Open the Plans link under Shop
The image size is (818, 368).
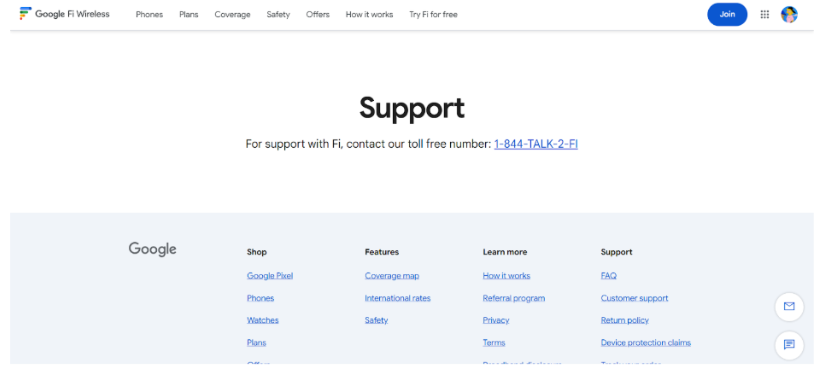pyautogui.click(x=256, y=342)
